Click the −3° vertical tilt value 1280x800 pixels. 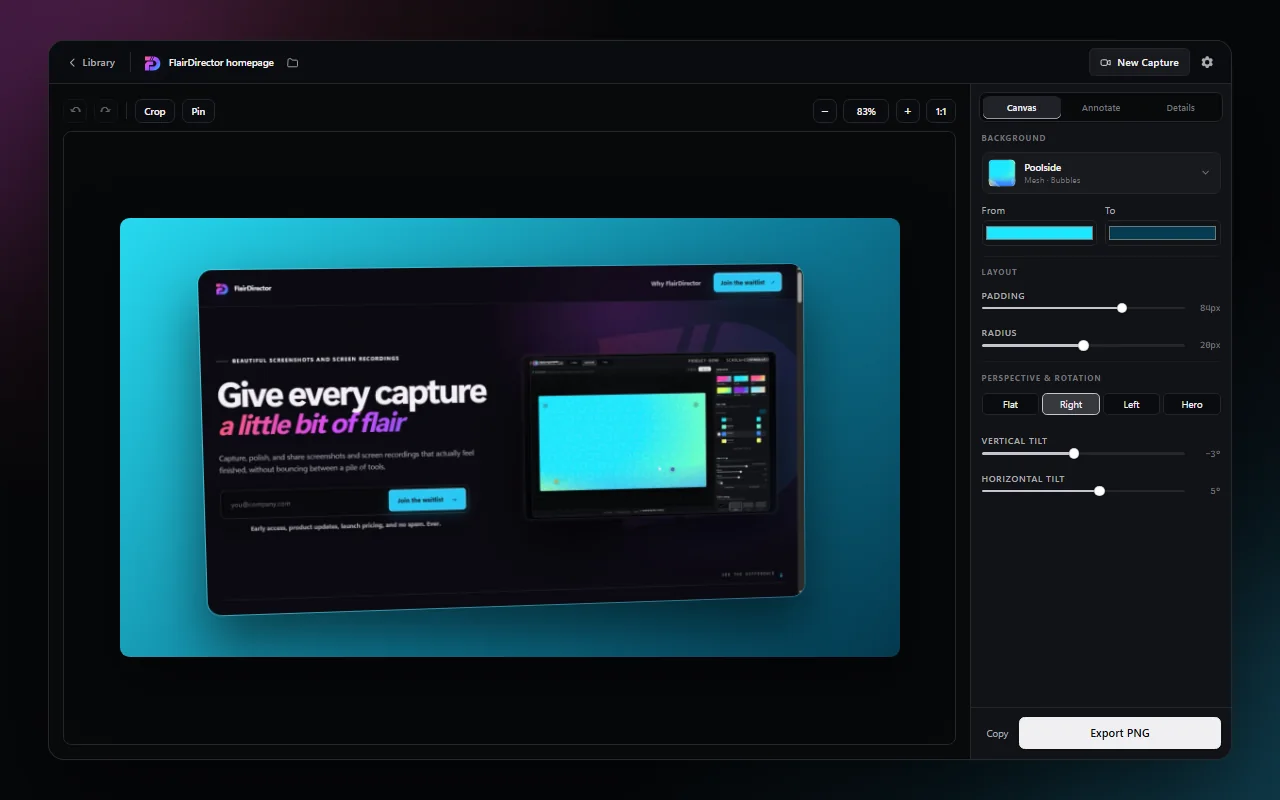click(1212, 453)
